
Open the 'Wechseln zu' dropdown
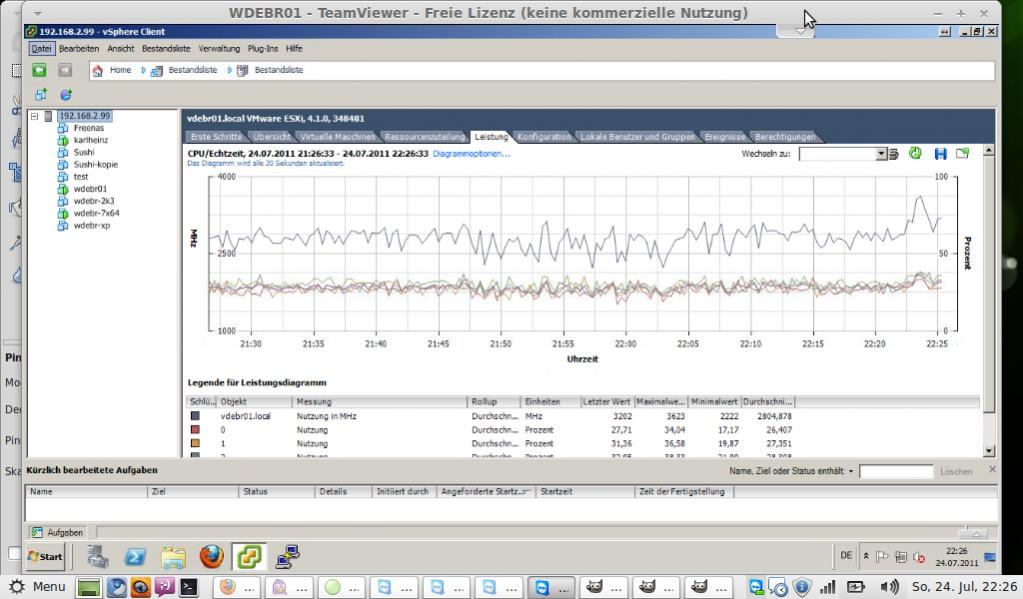coord(881,154)
